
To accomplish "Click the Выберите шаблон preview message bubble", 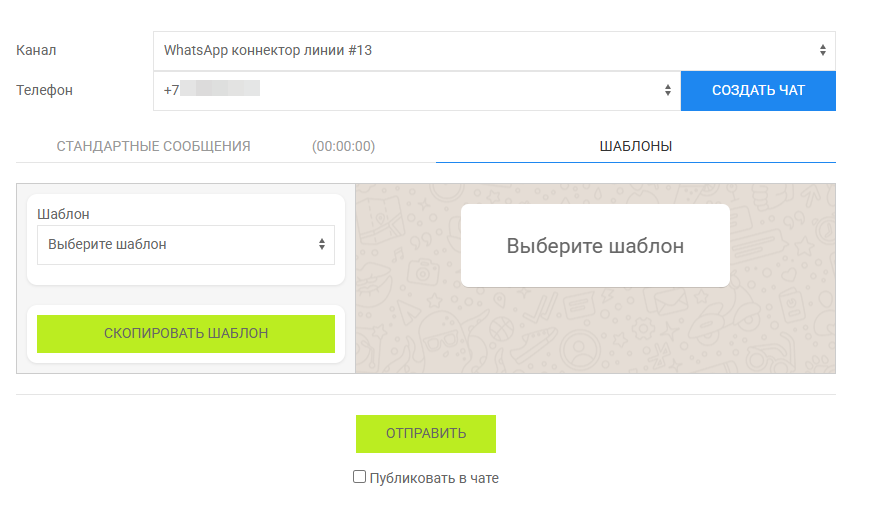I will tap(595, 246).
